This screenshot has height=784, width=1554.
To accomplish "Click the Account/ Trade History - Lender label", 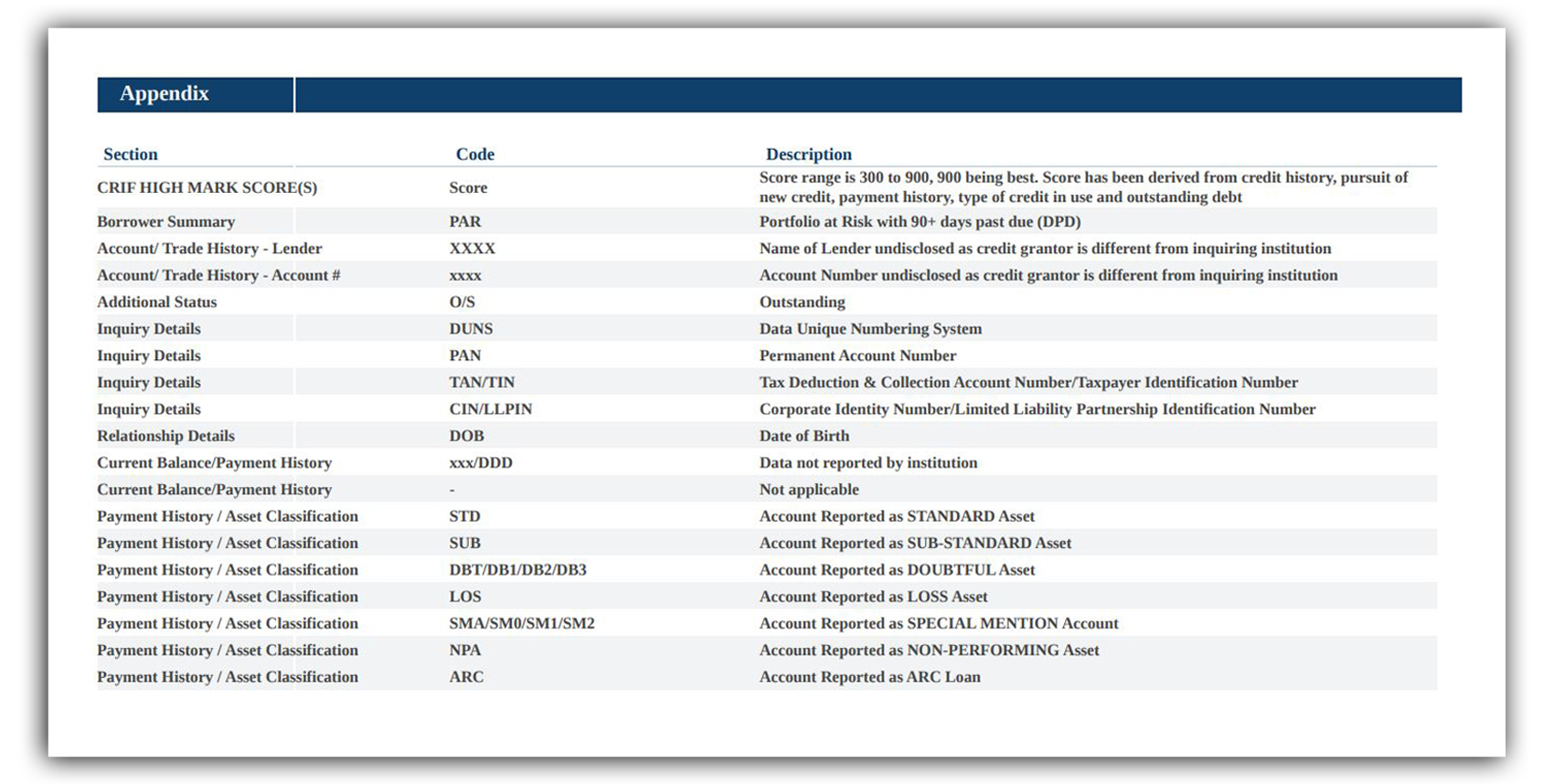I will (209, 249).
